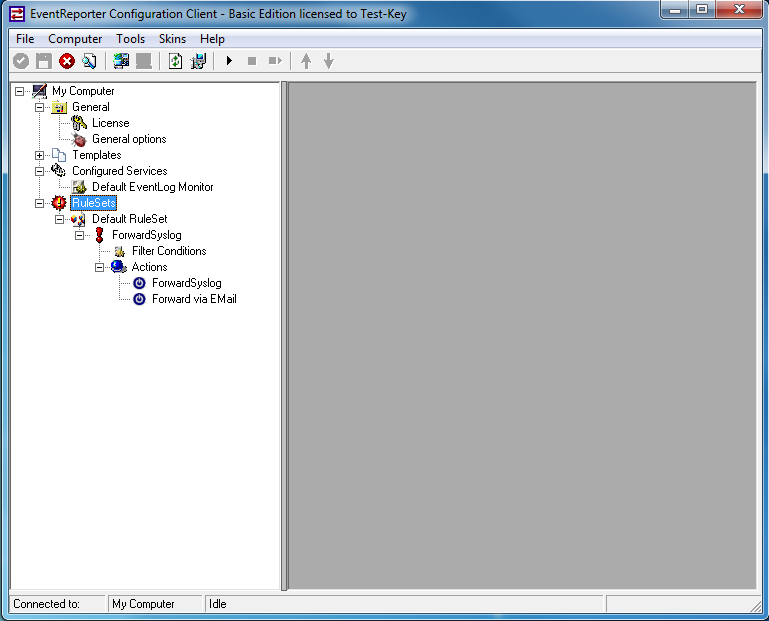
Task: Select the My Computer tree item
Action: [83, 91]
